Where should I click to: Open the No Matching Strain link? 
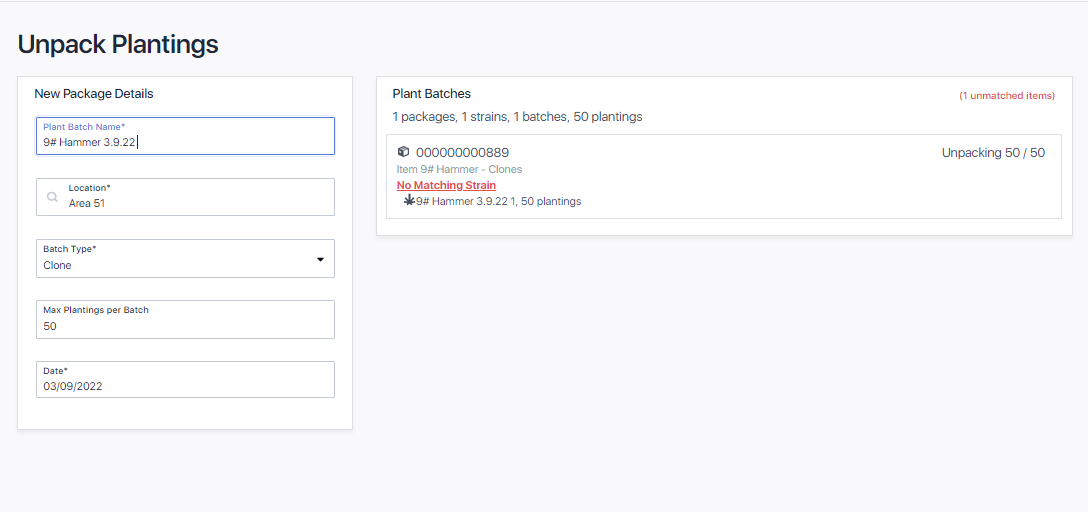tap(446, 185)
